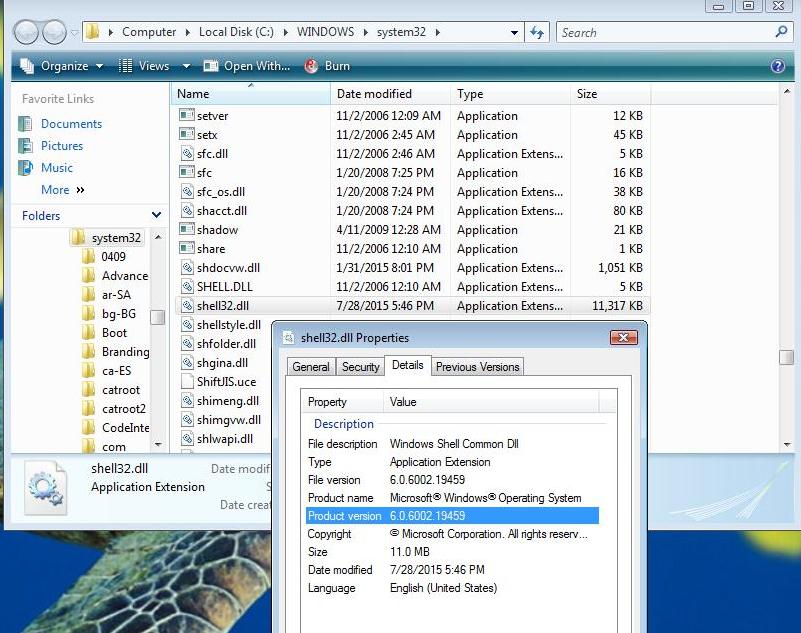Click shacct.dll file icon
The image size is (801, 633).
[x=187, y=210]
